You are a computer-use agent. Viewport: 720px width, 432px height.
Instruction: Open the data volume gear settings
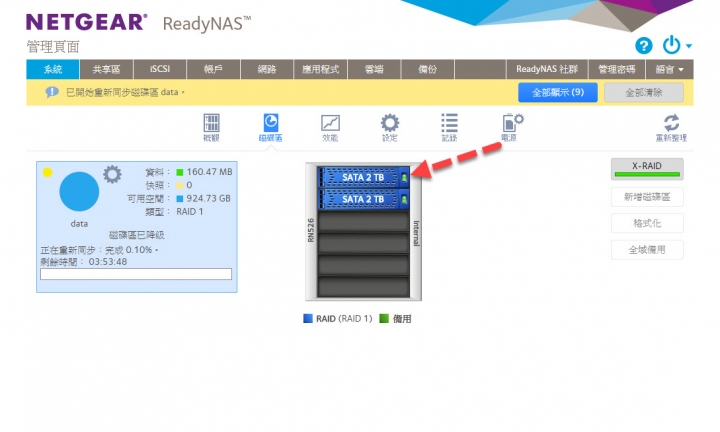(x=112, y=174)
